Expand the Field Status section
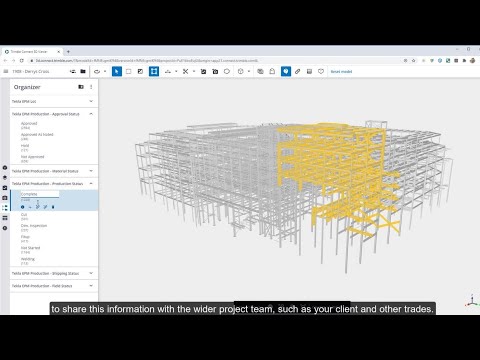The image size is (480, 360). click(x=91, y=286)
